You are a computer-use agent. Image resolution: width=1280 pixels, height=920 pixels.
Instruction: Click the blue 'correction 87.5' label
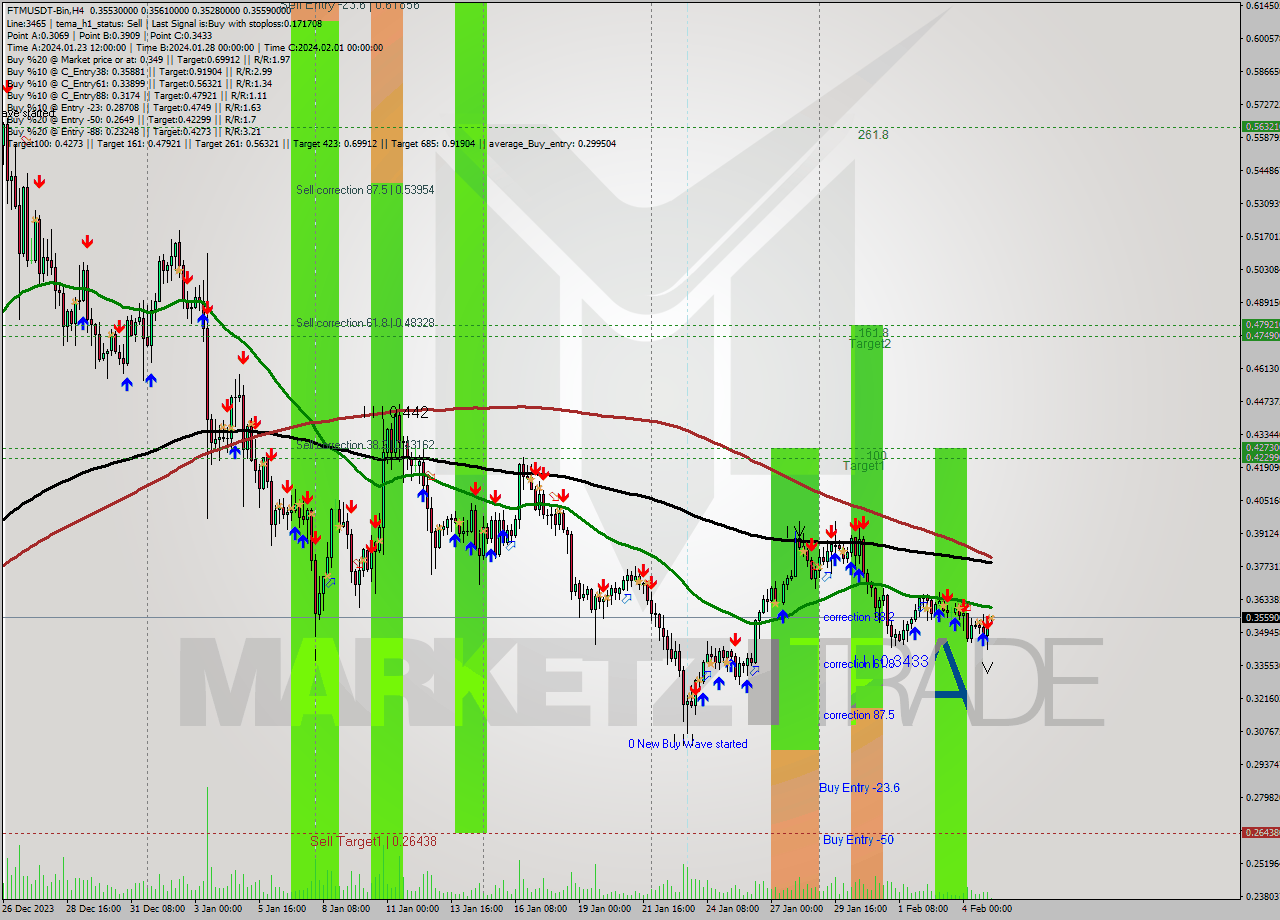pos(858,715)
